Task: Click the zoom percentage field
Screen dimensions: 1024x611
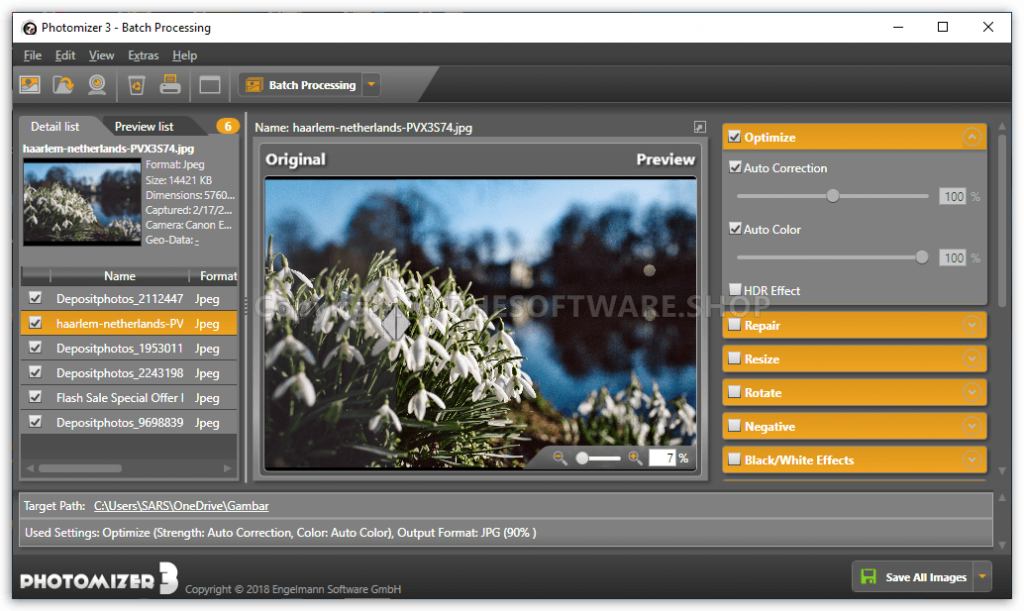Action: coord(662,458)
